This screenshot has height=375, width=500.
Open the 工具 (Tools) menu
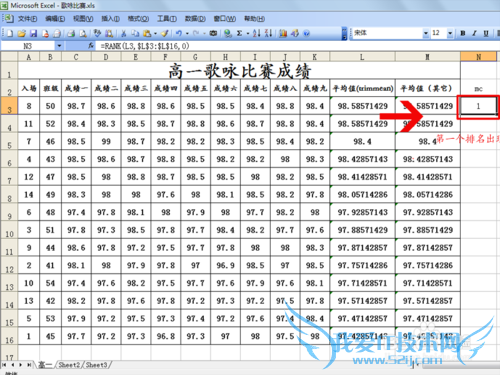click(x=167, y=19)
